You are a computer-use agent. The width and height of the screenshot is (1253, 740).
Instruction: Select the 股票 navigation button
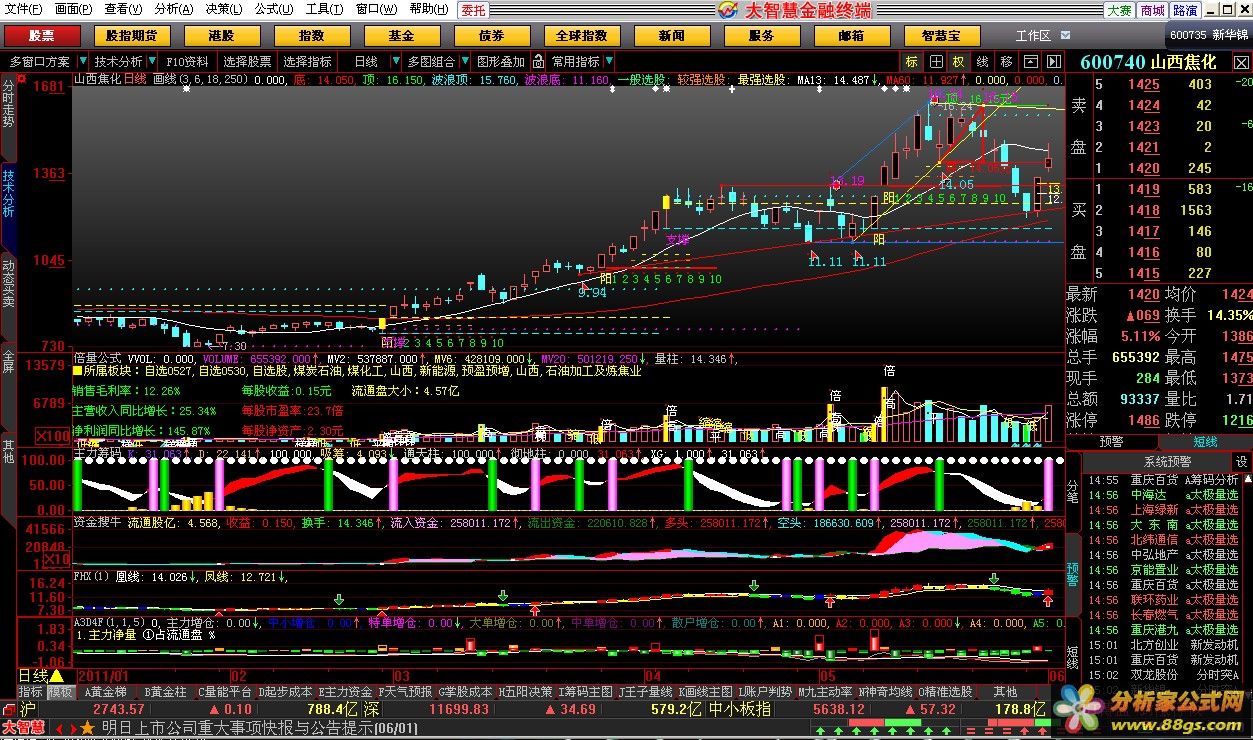(x=41, y=35)
